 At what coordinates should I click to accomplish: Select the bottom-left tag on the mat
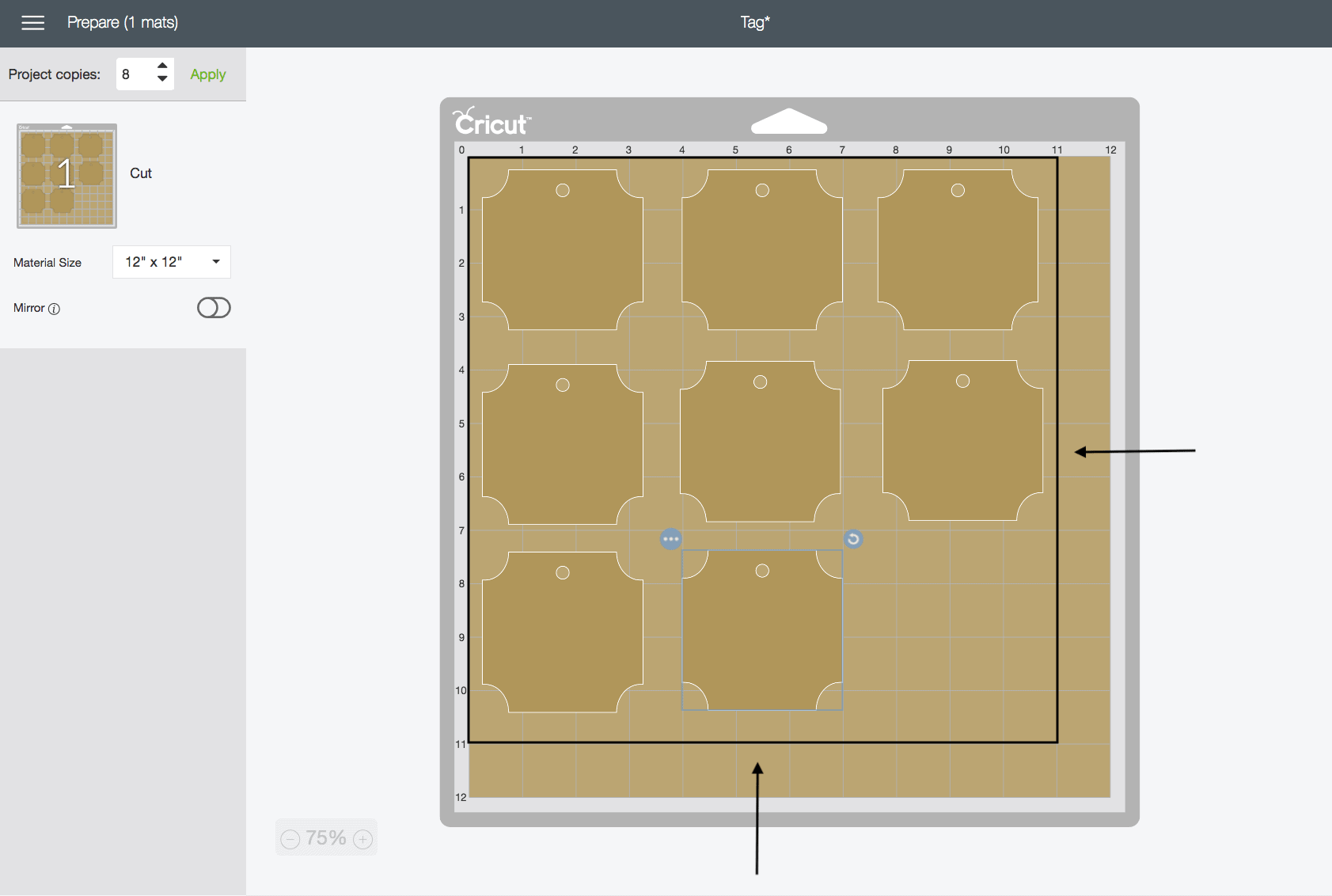pyautogui.click(x=562, y=632)
